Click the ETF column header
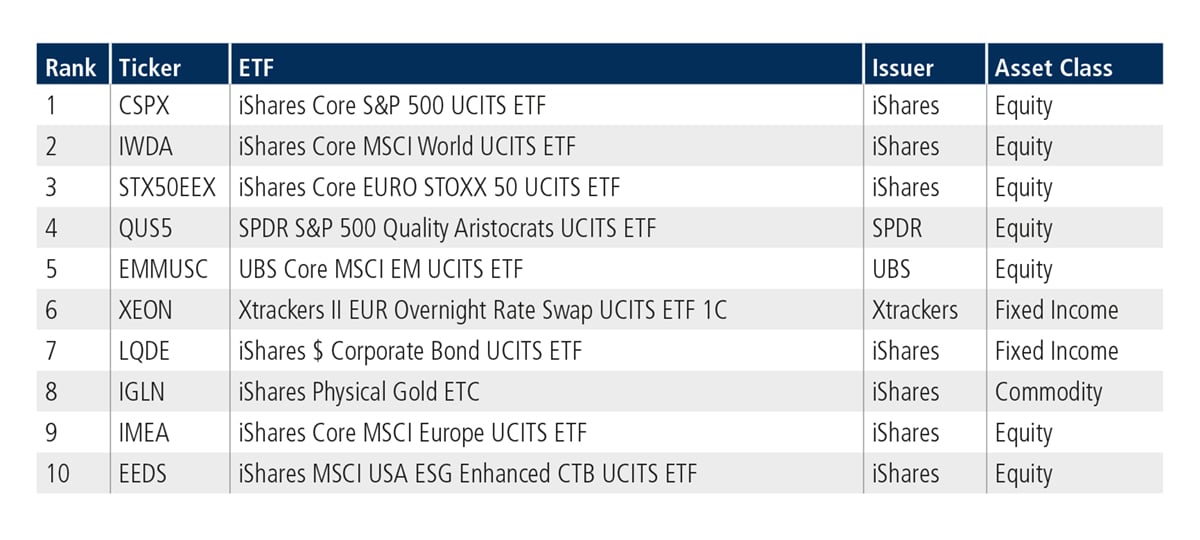 coord(256,68)
